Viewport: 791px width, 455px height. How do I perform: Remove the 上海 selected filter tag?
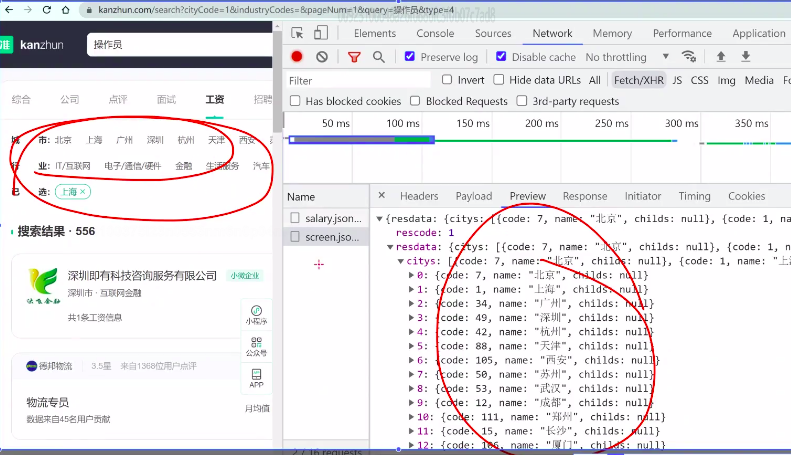[83, 192]
